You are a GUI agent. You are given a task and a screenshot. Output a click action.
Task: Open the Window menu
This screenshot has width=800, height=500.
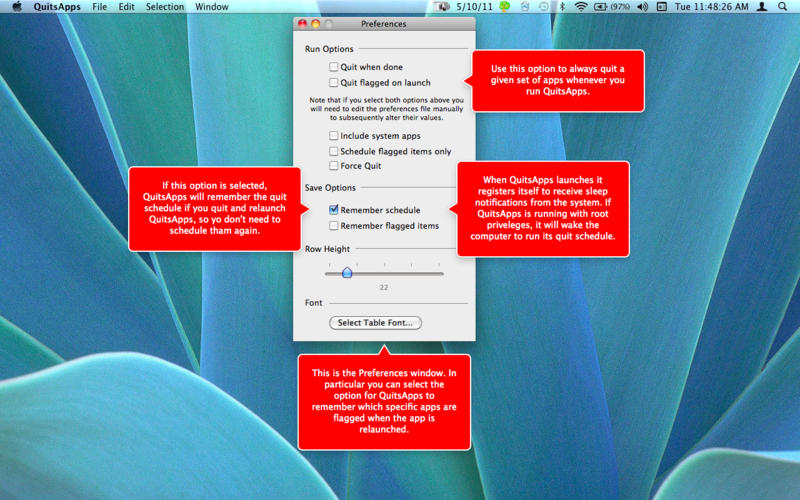(x=212, y=7)
